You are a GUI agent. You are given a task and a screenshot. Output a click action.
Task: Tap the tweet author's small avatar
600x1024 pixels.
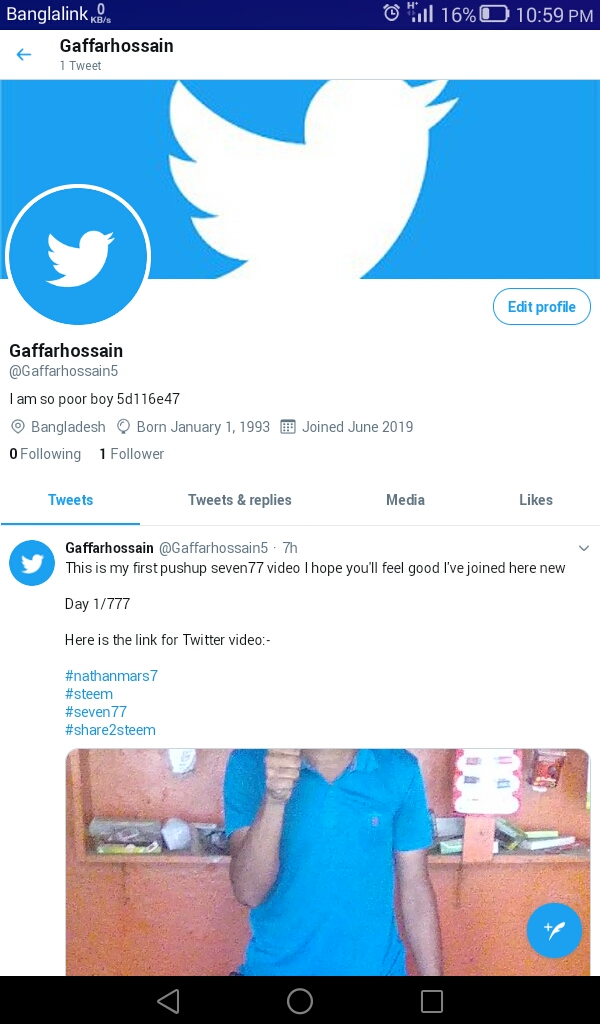coord(32,563)
